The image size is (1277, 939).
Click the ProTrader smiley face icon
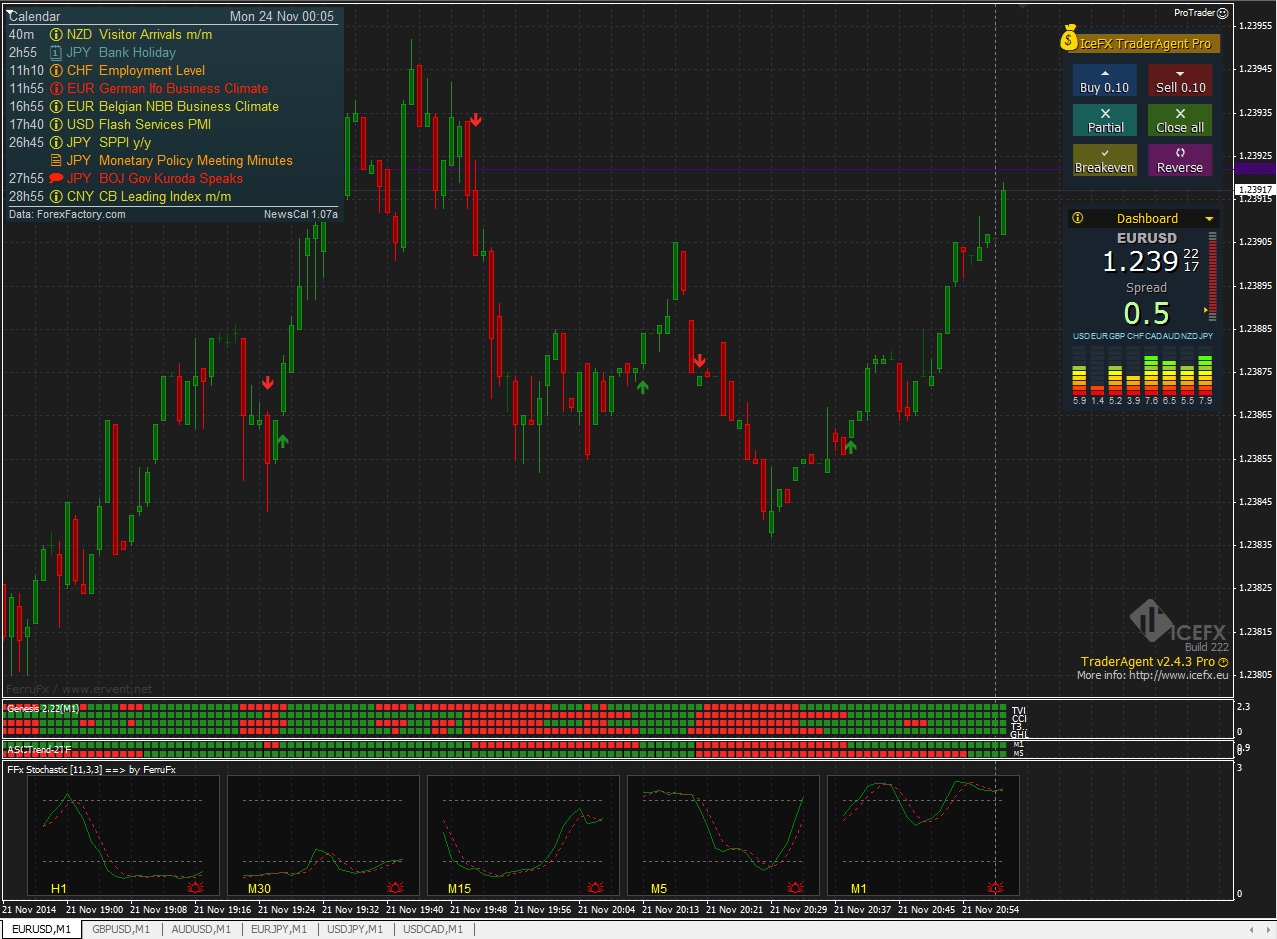pyautogui.click(x=1222, y=13)
